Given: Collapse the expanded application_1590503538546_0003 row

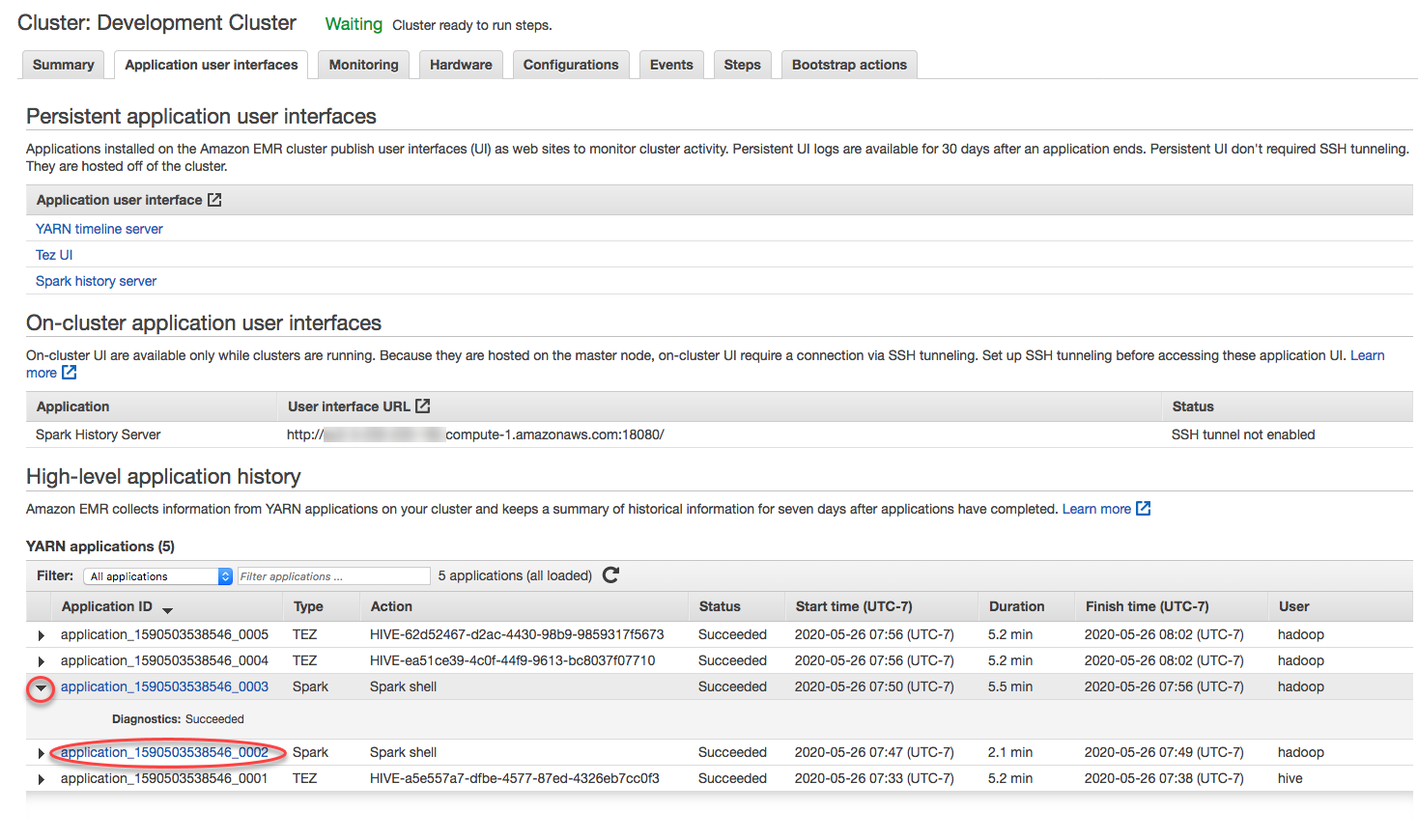Looking at the screenshot, I should (x=41, y=688).
